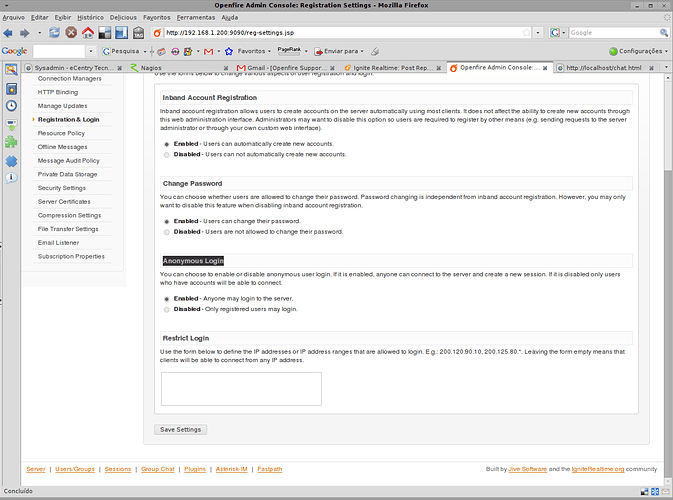Click the blue puzzle piece sidebar icon
The width and height of the screenshot is (673, 500).
coord(11,161)
